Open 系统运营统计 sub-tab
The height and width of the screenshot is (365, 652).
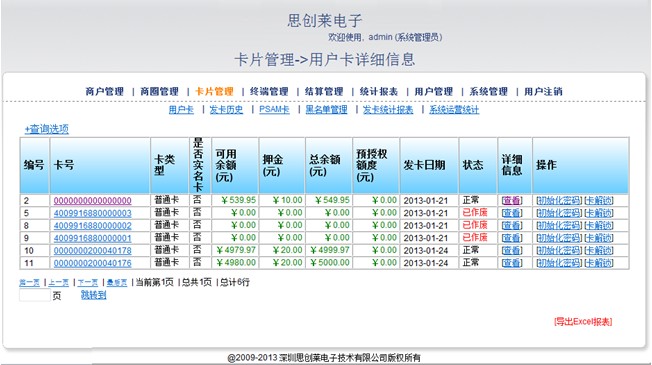454,110
